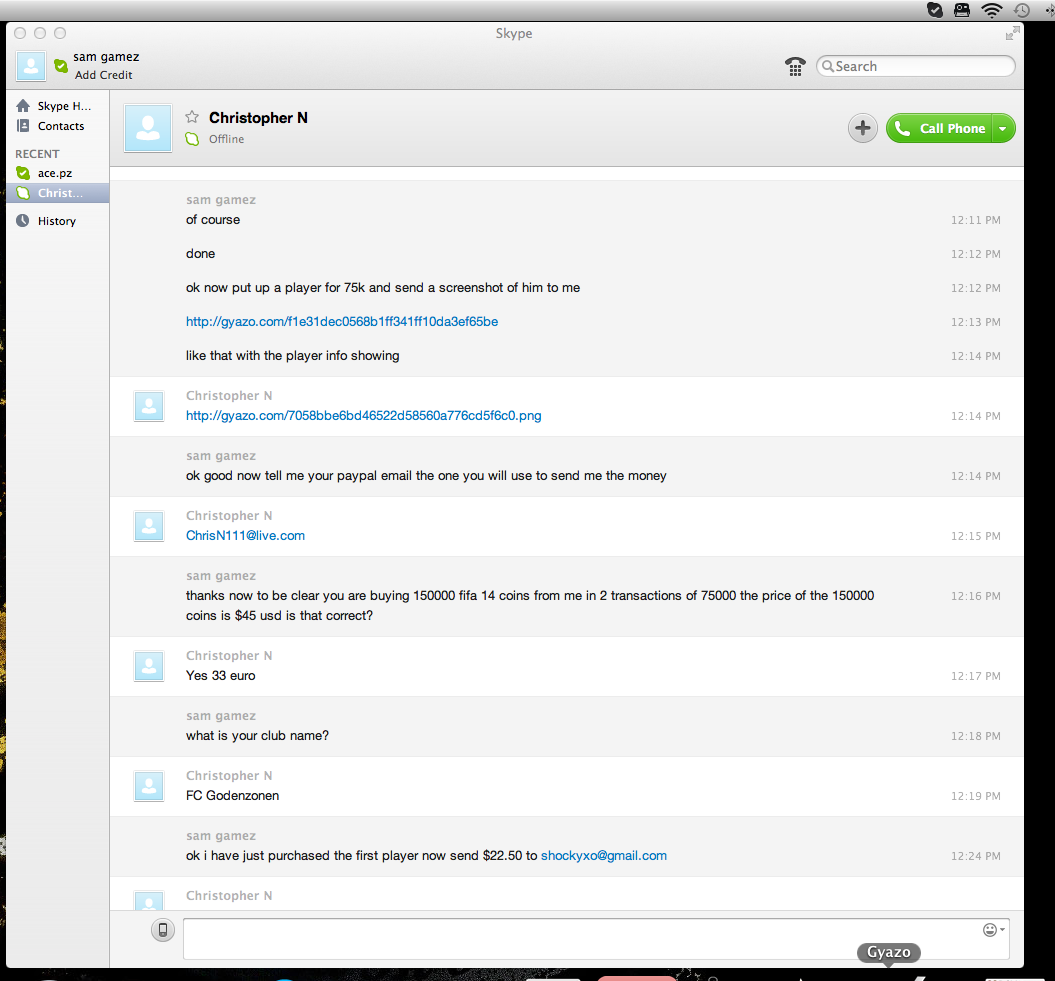The image size is (1055, 981).
Task: Click the add people plus button
Action: click(863, 128)
